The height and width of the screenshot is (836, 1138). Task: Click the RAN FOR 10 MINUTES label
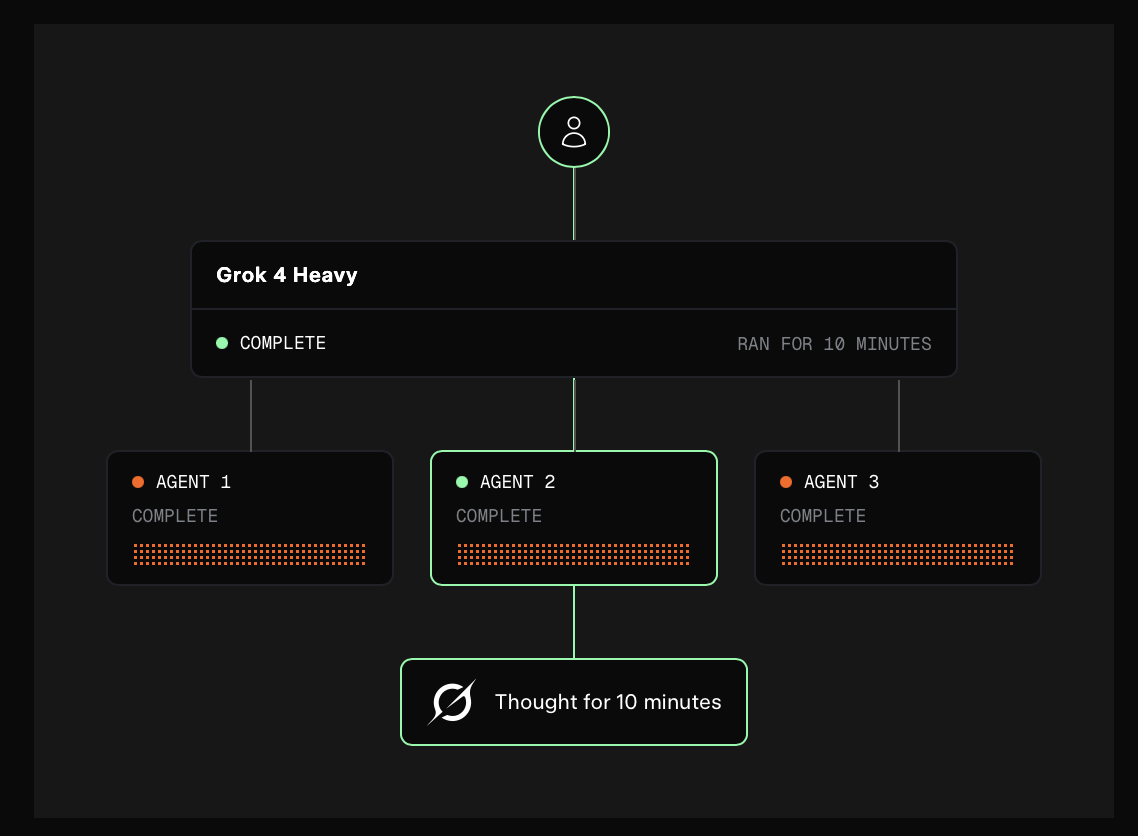[x=834, y=344]
